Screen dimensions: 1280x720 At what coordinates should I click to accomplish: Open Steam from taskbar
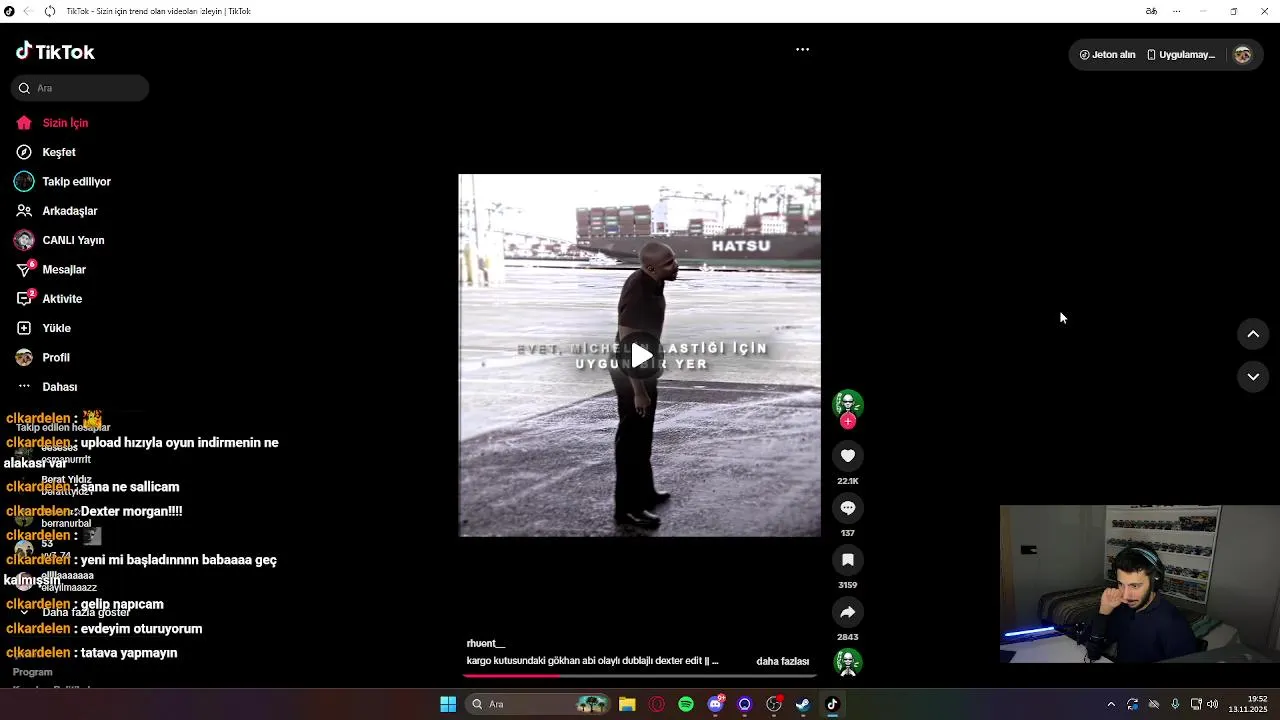803,704
